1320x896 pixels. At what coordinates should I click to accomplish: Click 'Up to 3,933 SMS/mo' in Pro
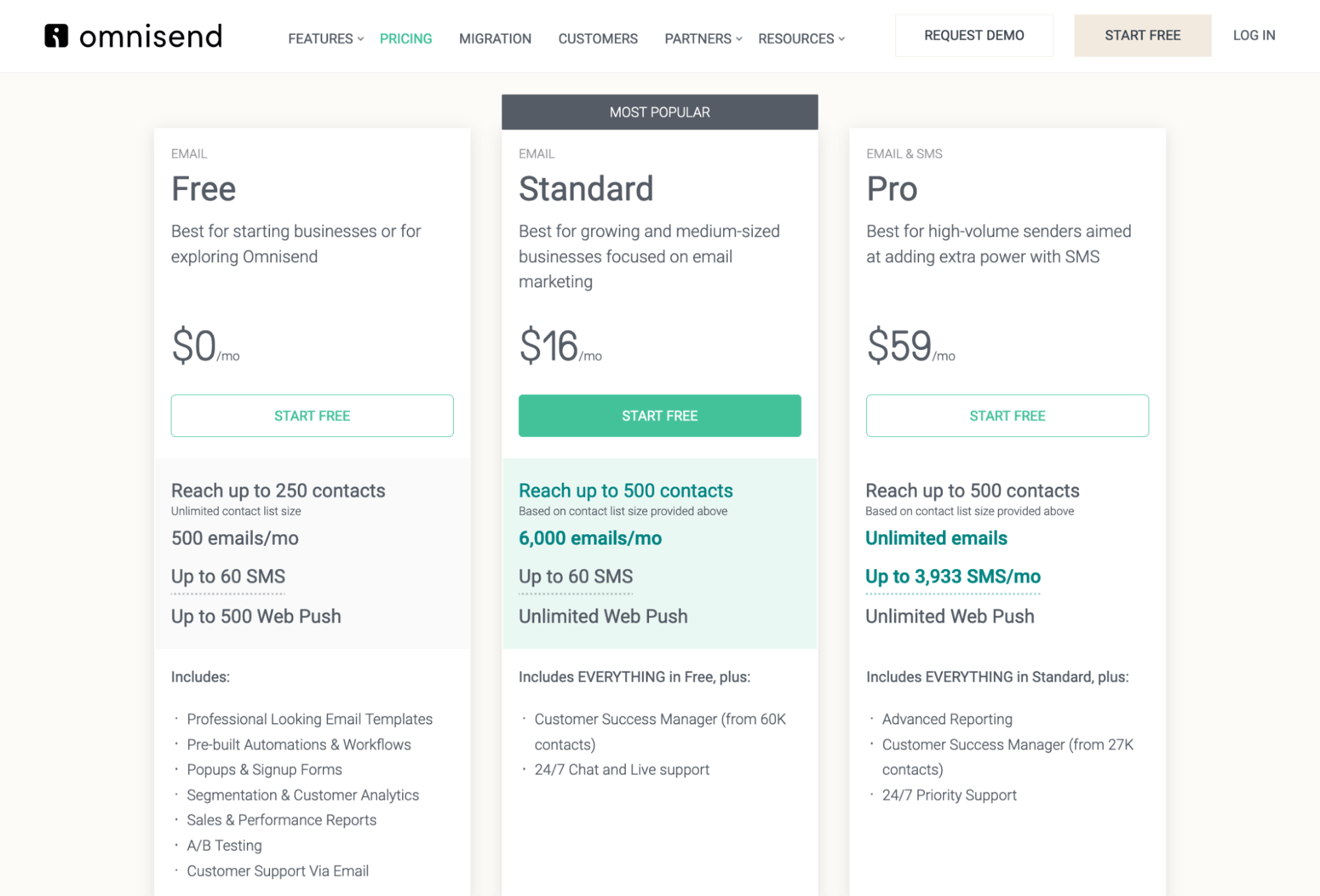pos(952,576)
